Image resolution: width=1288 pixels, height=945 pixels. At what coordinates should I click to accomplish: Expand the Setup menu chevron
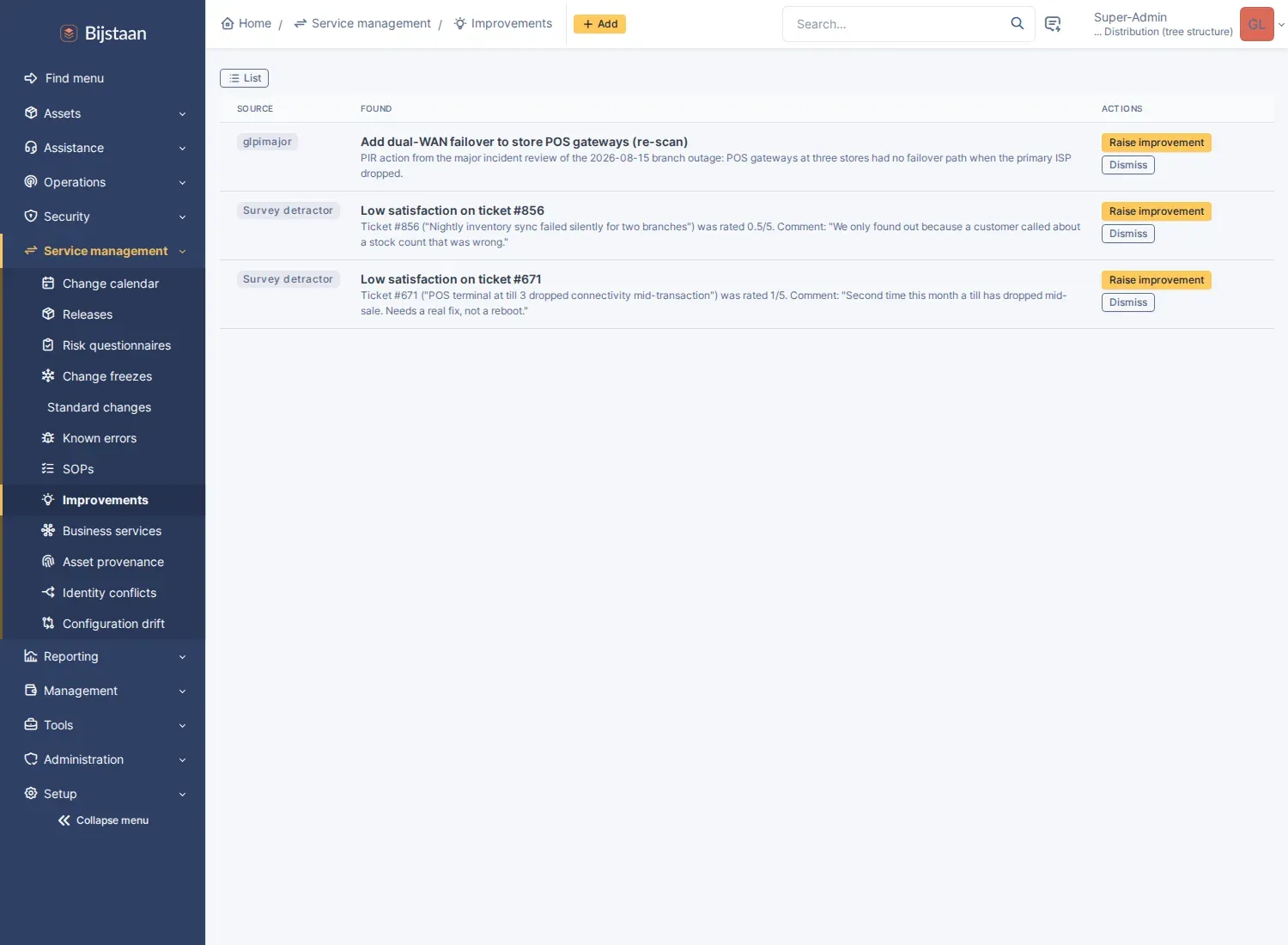[182, 794]
